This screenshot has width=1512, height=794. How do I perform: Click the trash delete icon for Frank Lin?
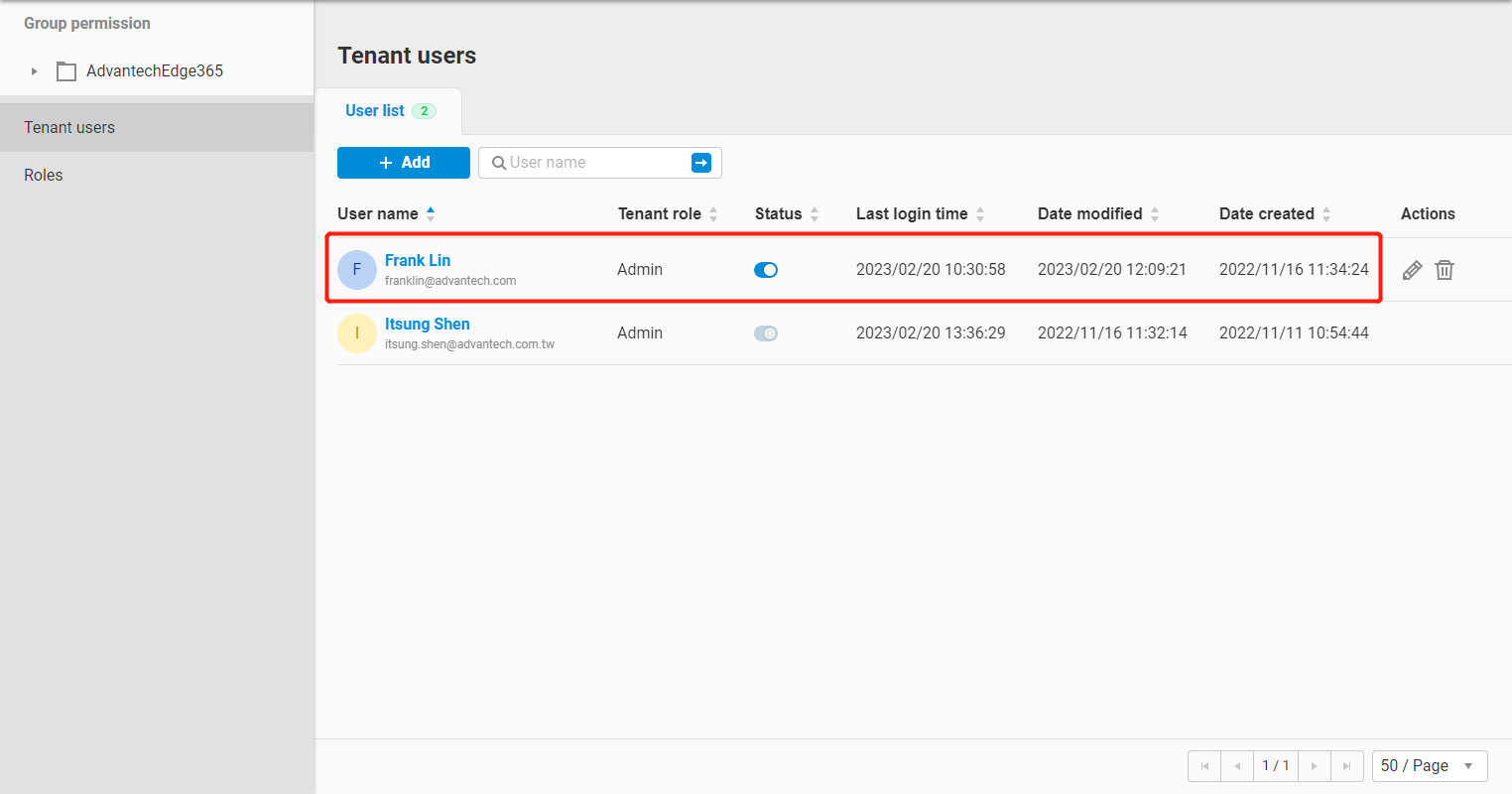pyautogui.click(x=1445, y=270)
